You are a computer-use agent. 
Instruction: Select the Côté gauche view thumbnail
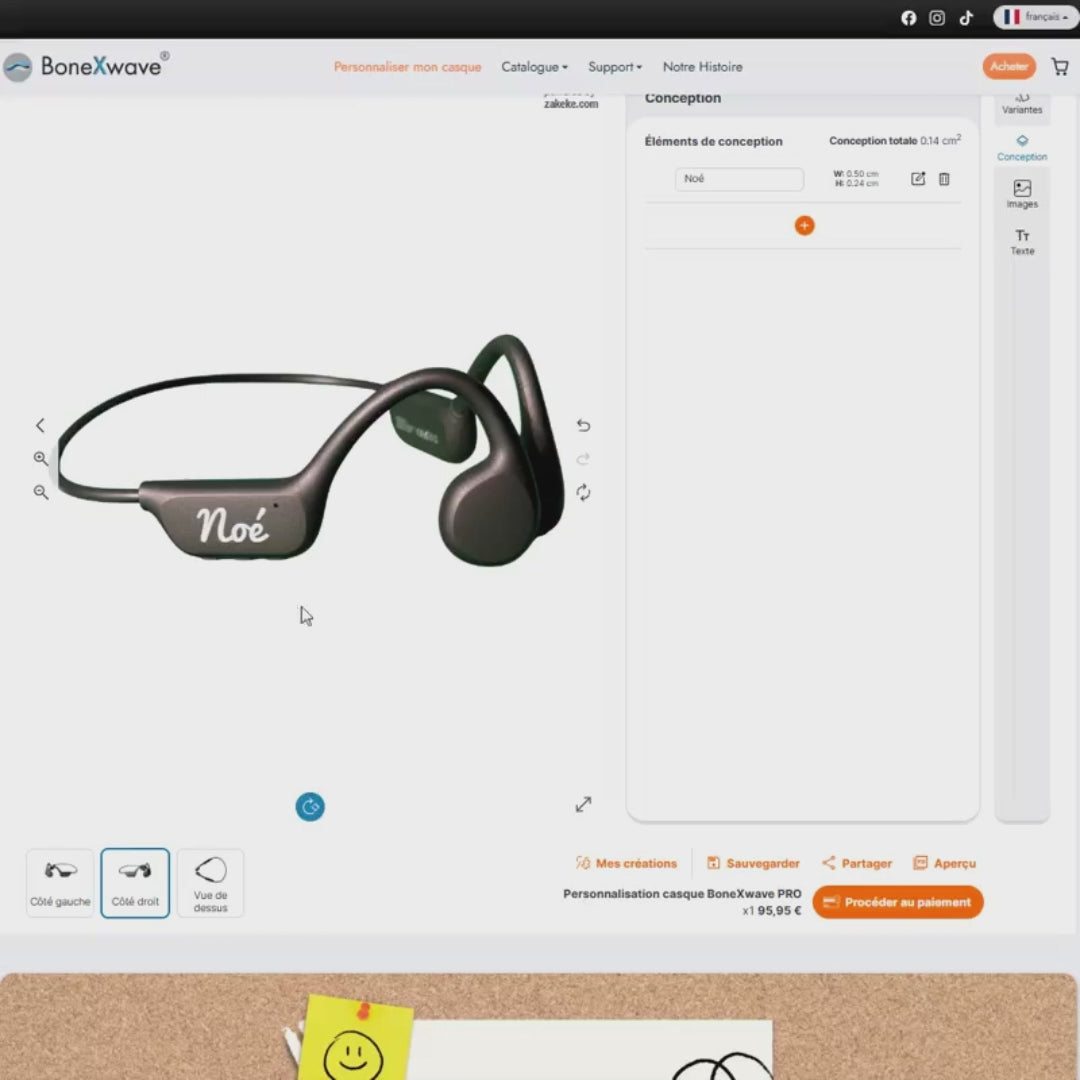pyautogui.click(x=60, y=882)
